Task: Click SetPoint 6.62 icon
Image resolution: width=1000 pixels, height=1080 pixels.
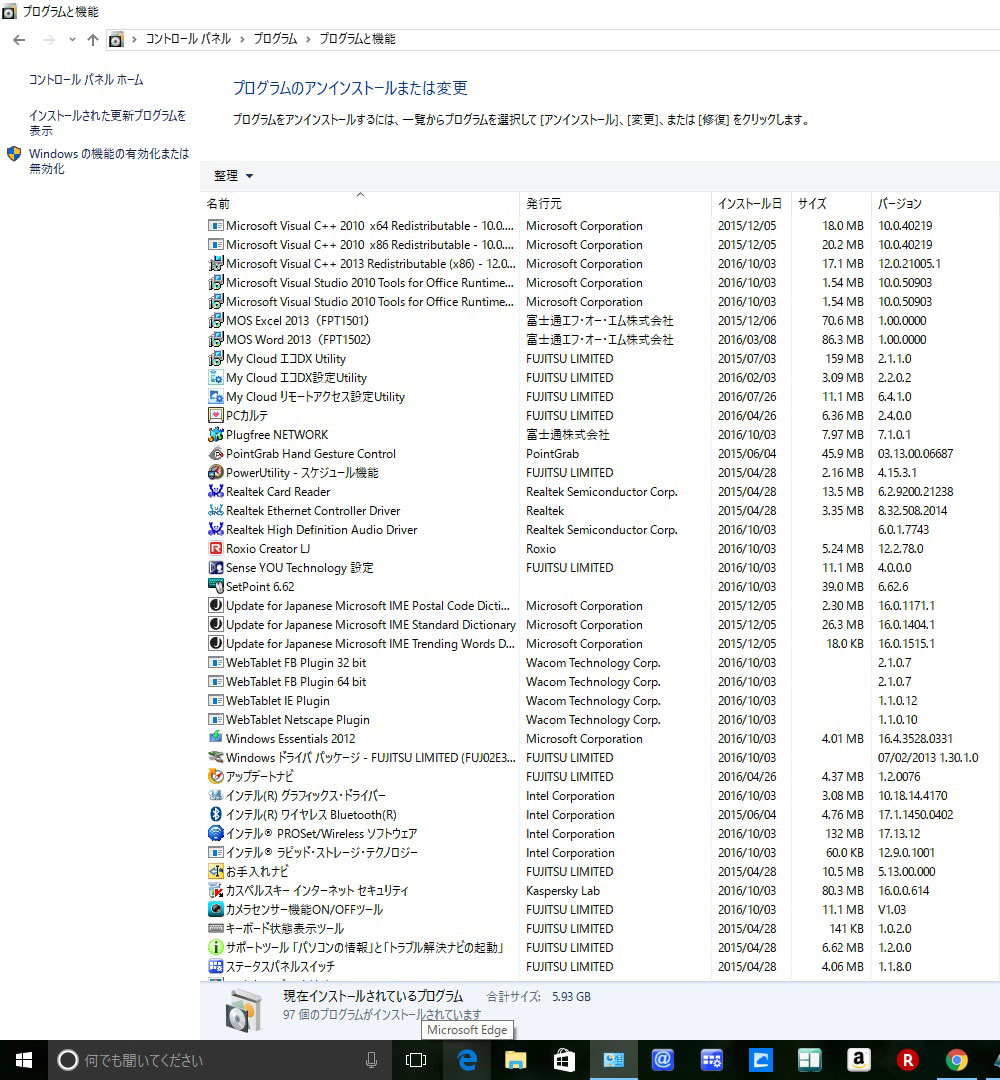Action: coord(216,586)
